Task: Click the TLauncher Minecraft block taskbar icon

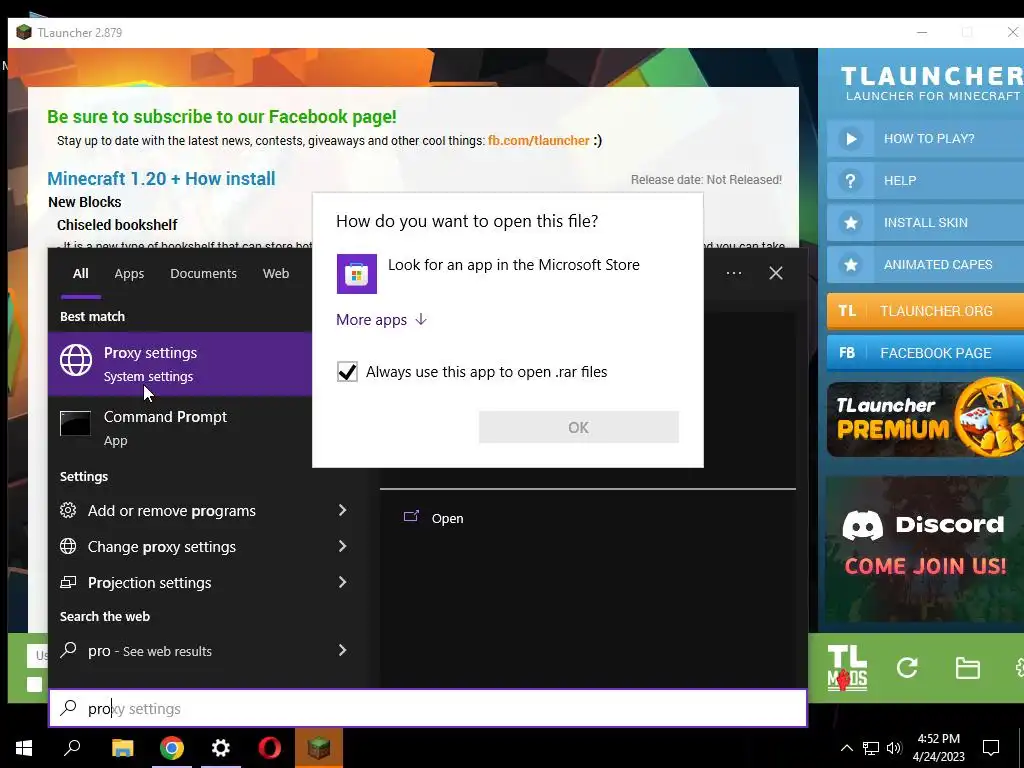Action: pyautogui.click(x=319, y=748)
